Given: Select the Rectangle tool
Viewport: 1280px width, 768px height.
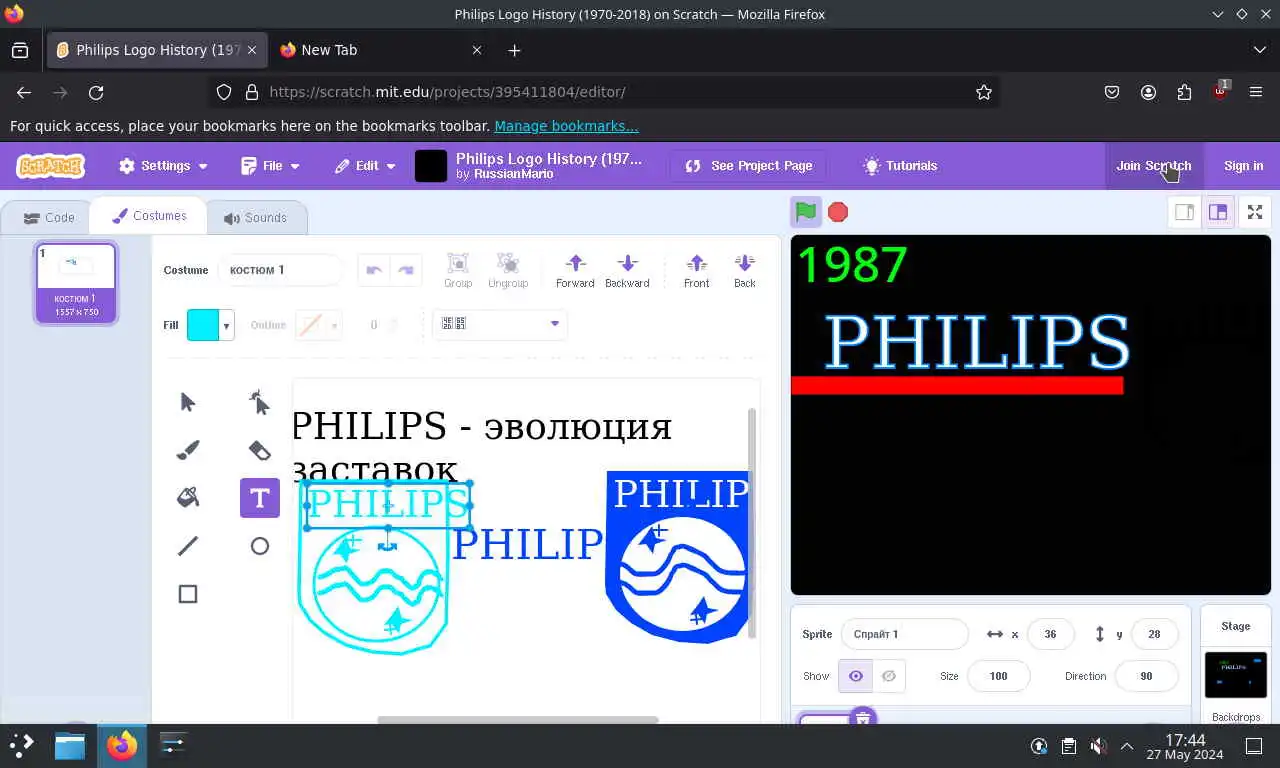Looking at the screenshot, I should pos(188,594).
